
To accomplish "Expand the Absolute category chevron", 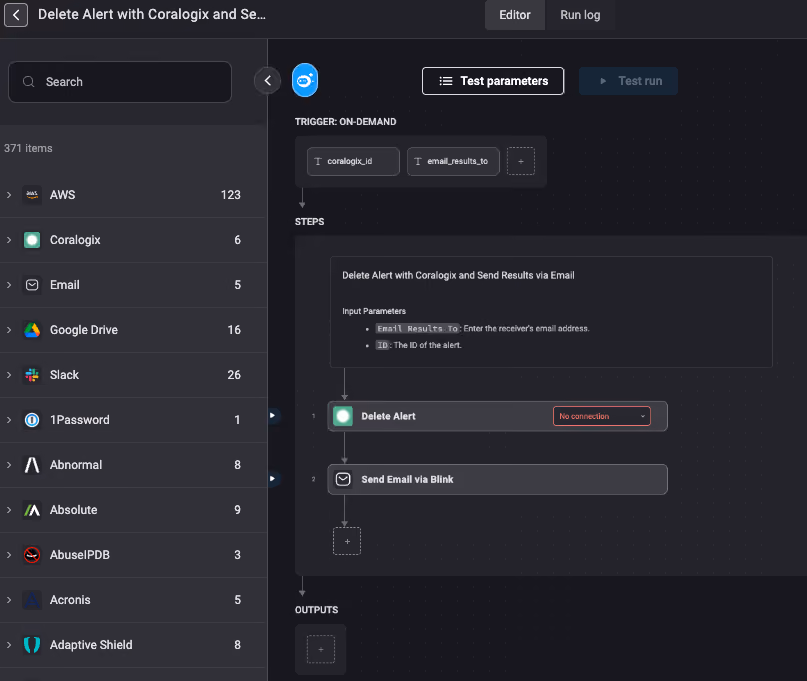I will 9,510.
